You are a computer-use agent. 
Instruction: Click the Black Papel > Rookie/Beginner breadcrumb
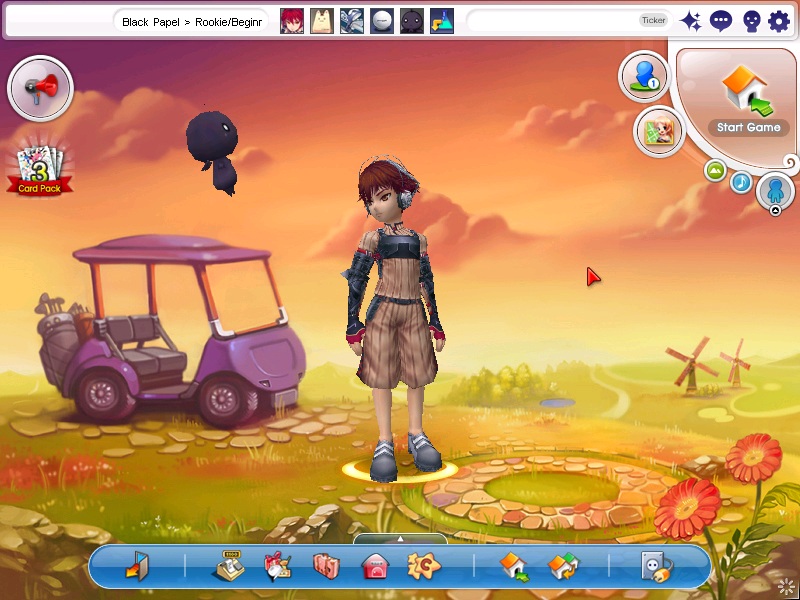(x=191, y=22)
